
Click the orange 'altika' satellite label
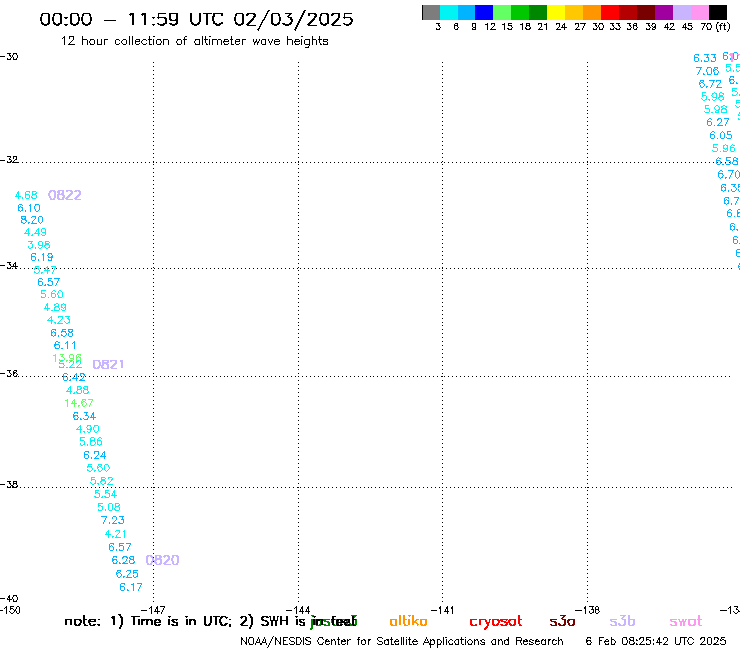[x=408, y=621]
